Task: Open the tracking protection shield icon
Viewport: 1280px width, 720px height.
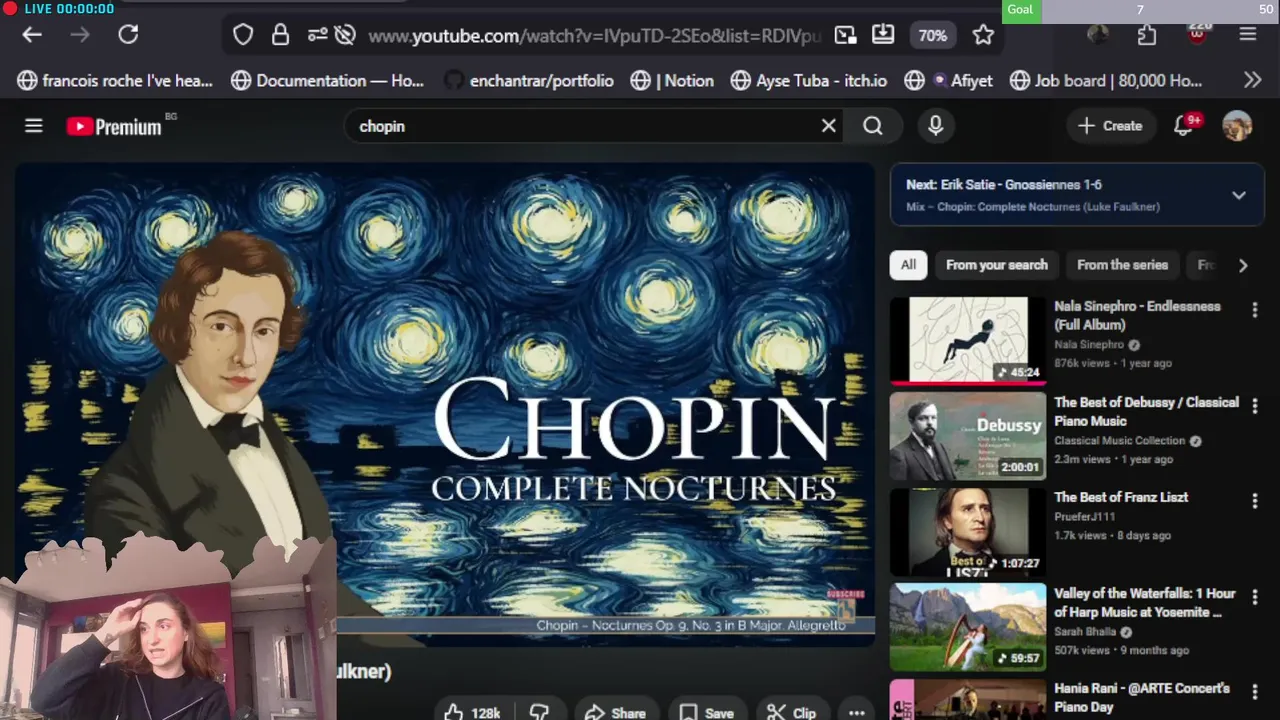Action: point(243,35)
